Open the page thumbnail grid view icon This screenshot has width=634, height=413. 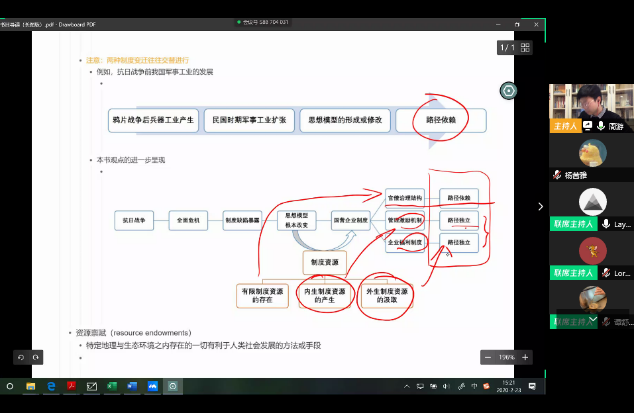(x=526, y=48)
